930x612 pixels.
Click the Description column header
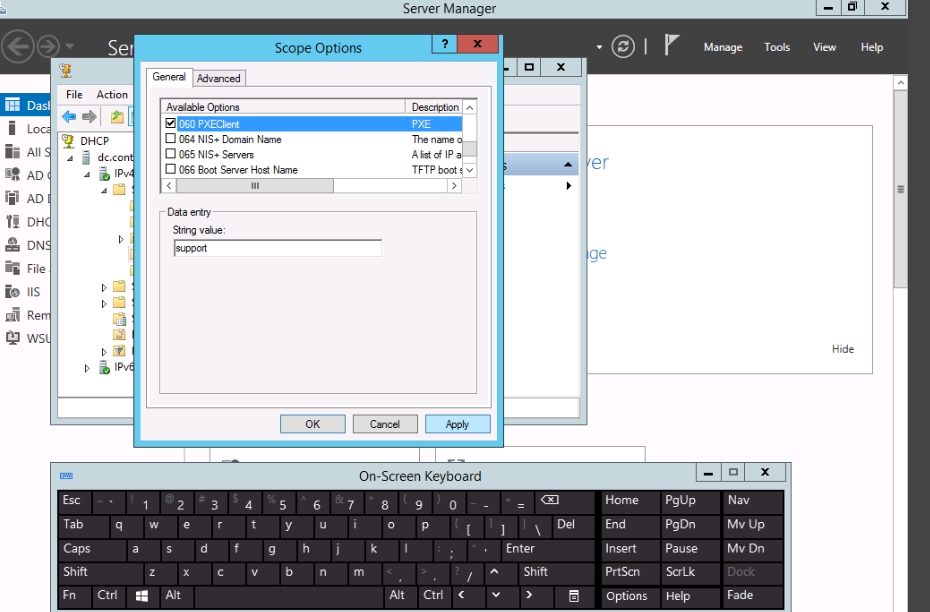[x=435, y=107]
